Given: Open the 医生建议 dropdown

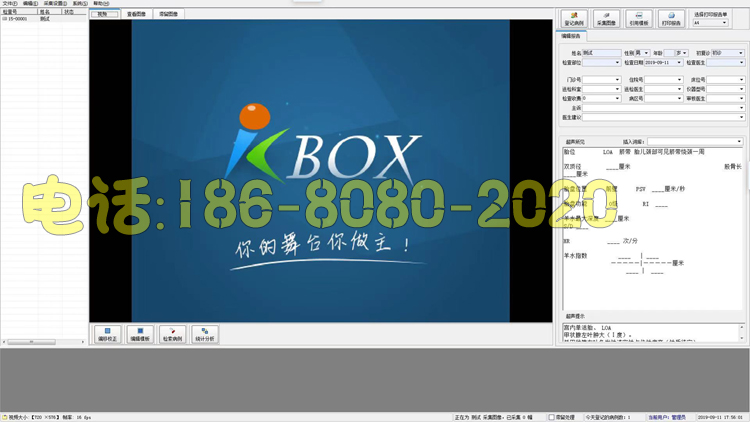Looking at the screenshot, I should pyautogui.click(x=741, y=117).
